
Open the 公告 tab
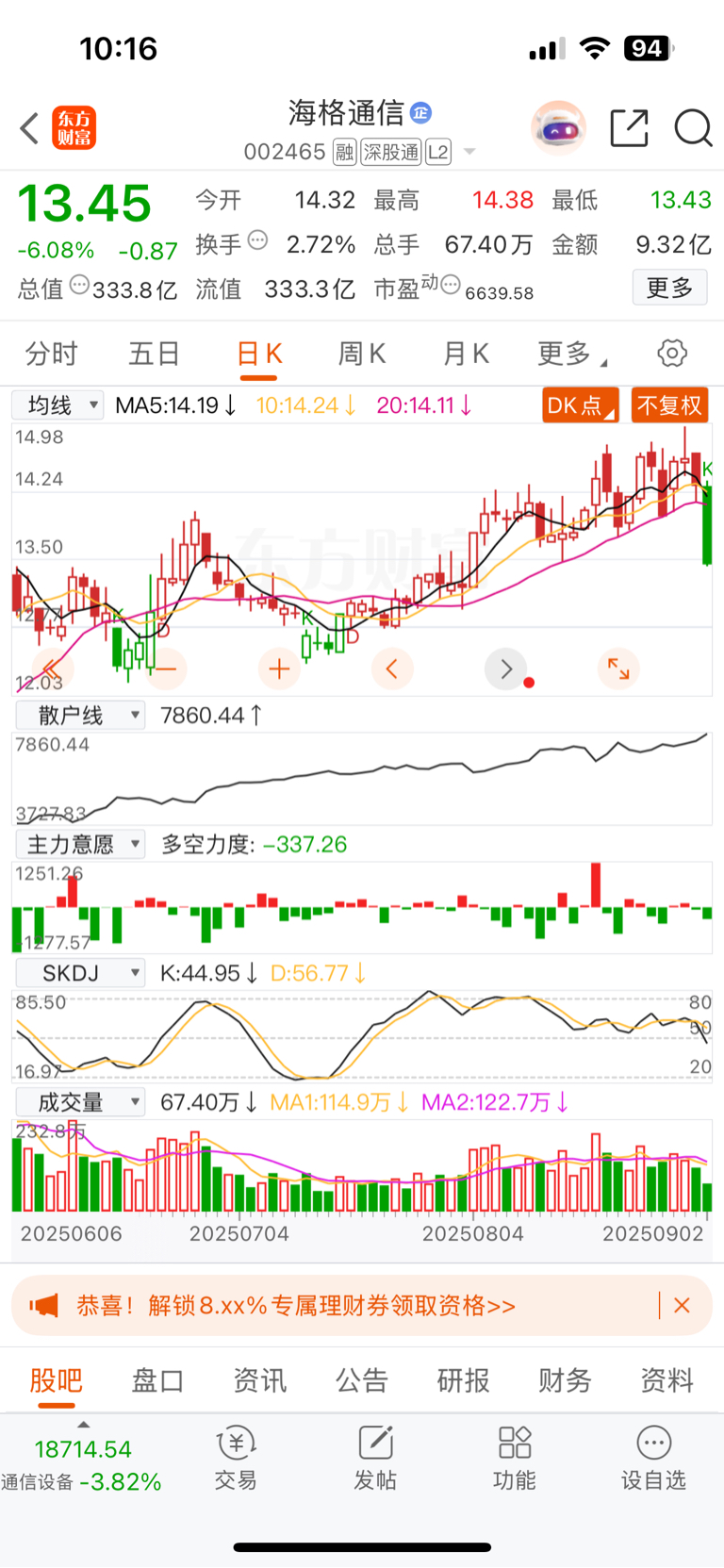click(362, 1380)
